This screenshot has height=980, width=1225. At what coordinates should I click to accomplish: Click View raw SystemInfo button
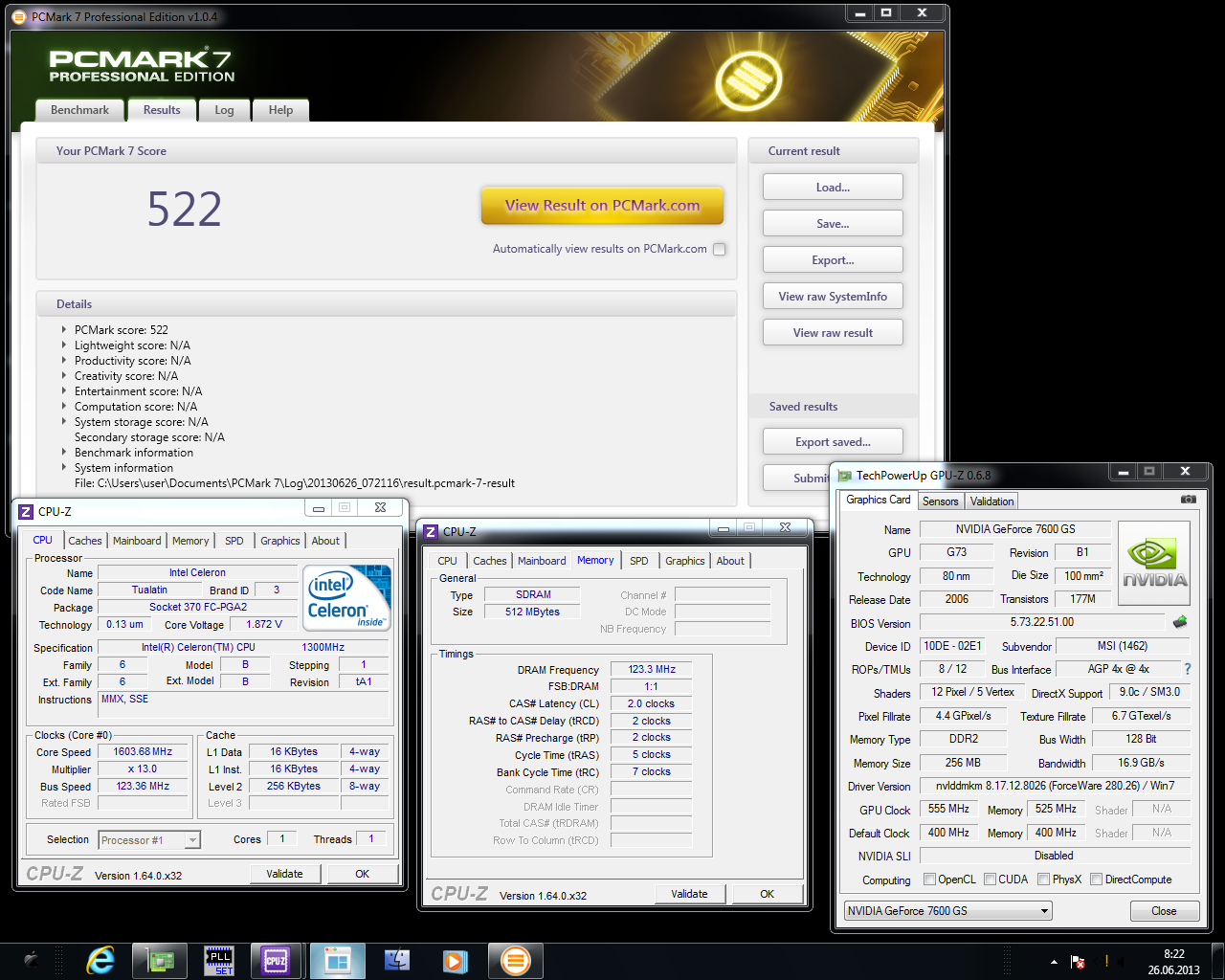click(833, 297)
